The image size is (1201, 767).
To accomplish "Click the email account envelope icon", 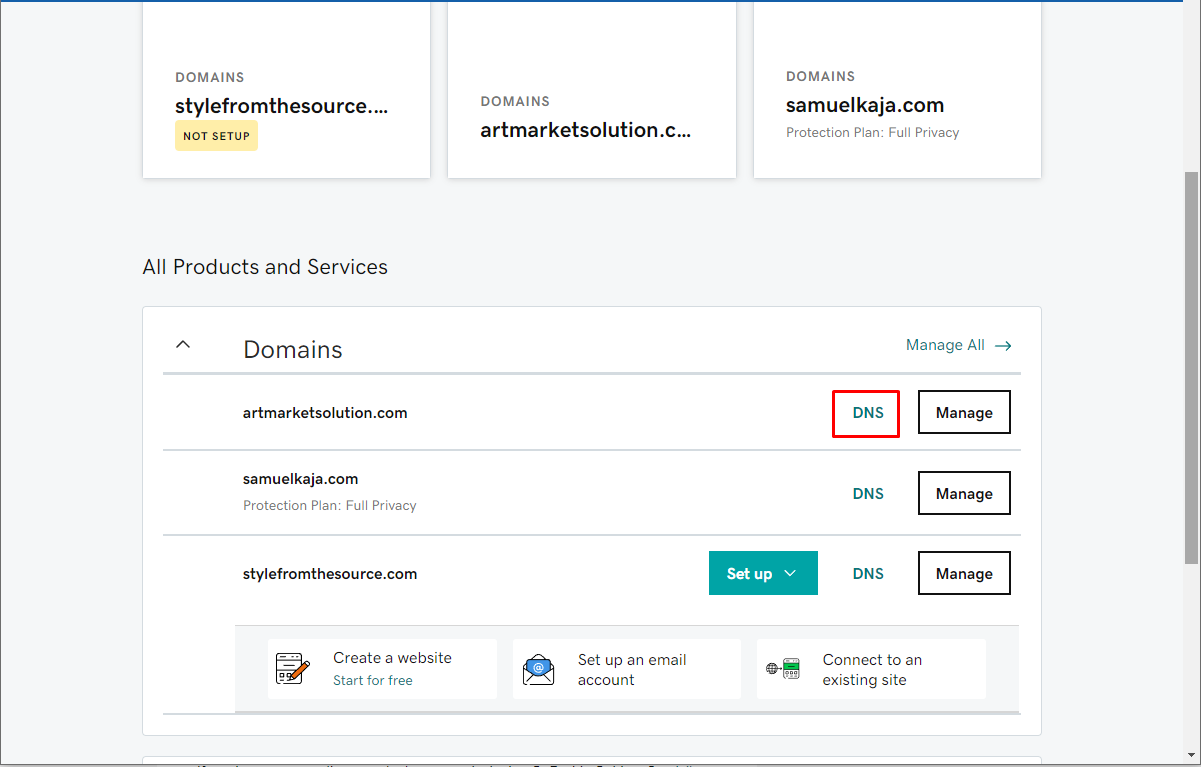I will tap(538, 668).
